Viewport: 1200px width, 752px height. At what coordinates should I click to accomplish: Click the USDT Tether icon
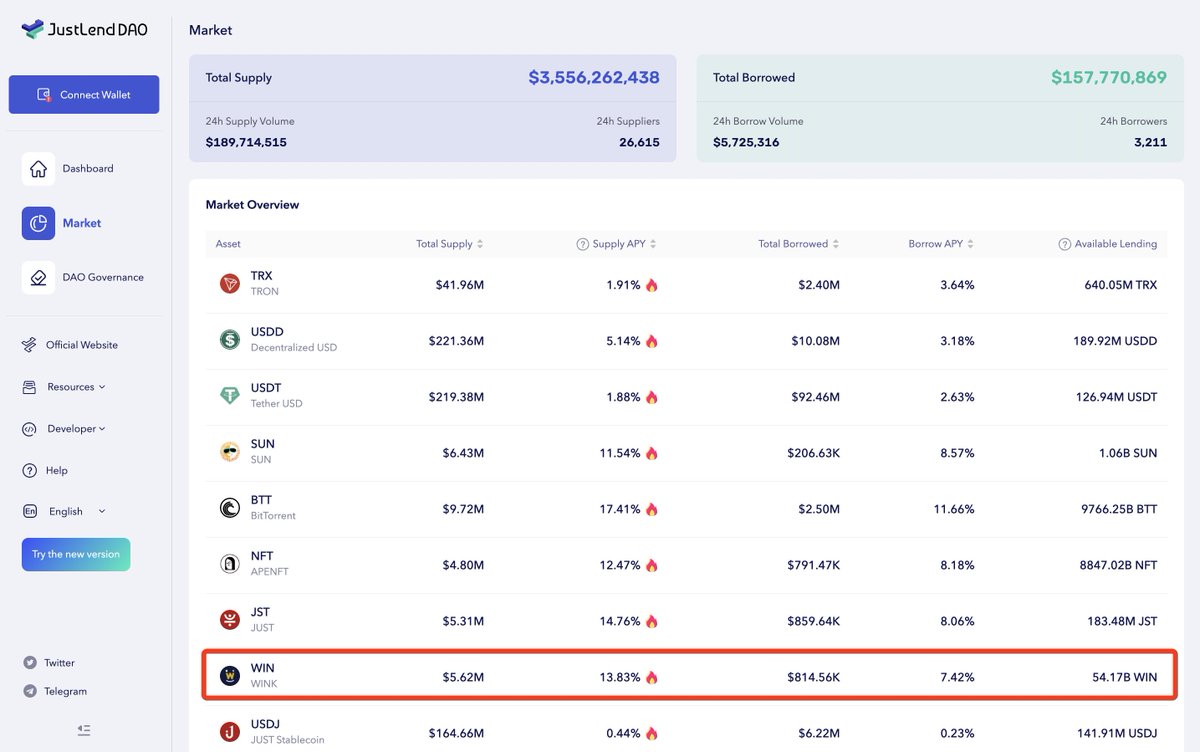coord(230,396)
